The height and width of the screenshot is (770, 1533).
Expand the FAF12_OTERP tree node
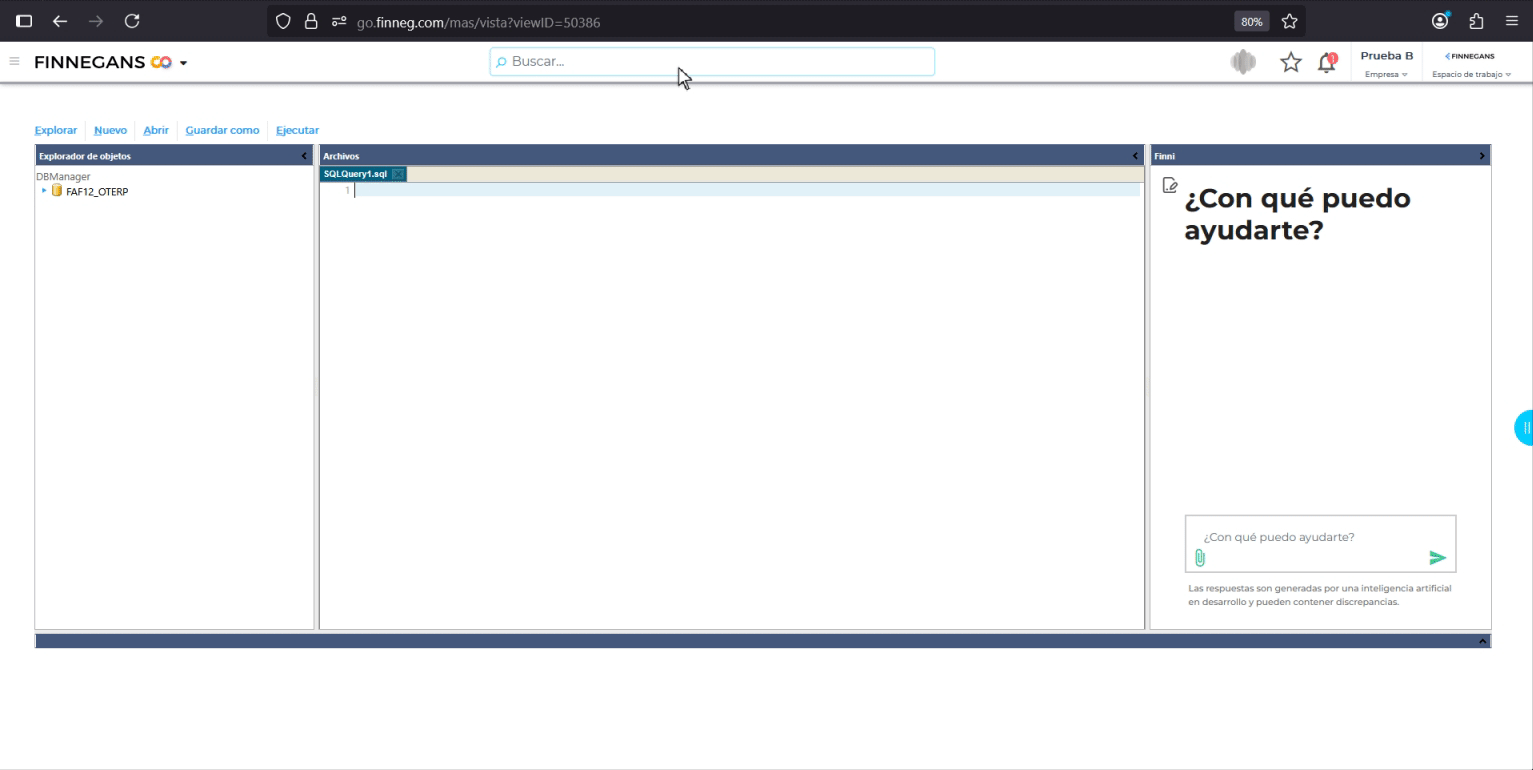point(44,191)
